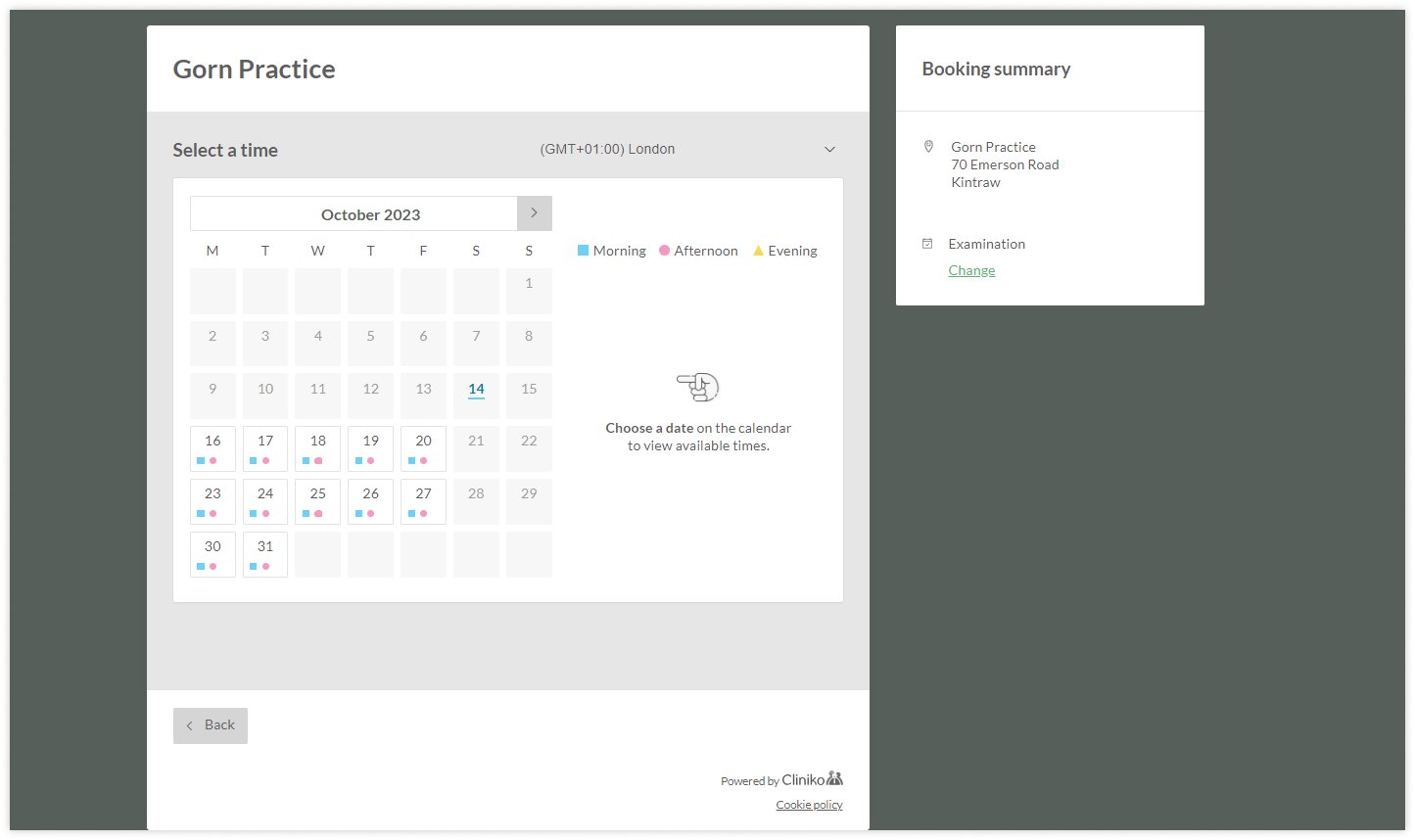The image size is (1415, 840).
Task: Click the yellow Evening legend triangle
Action: [758, 251]
